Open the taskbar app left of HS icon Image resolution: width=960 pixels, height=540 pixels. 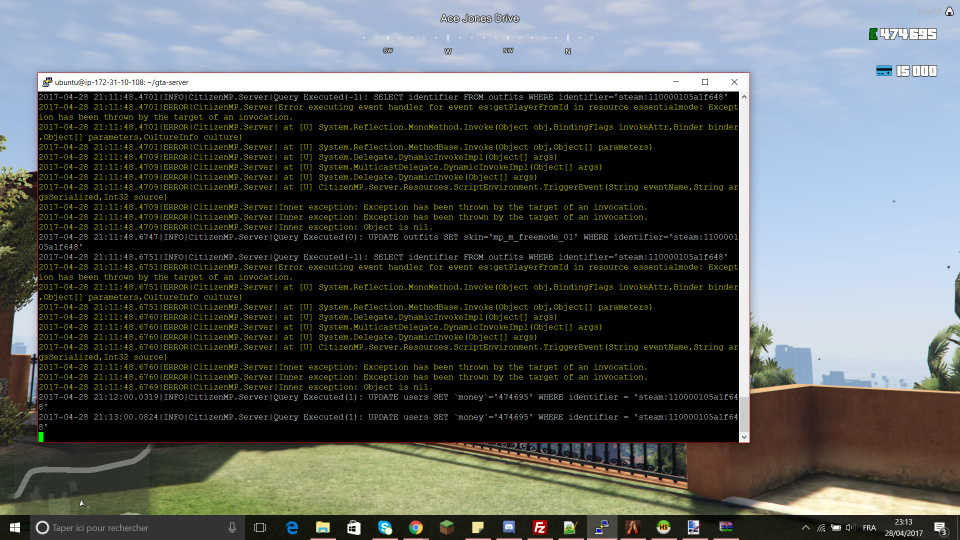click(x=632, y=527)
